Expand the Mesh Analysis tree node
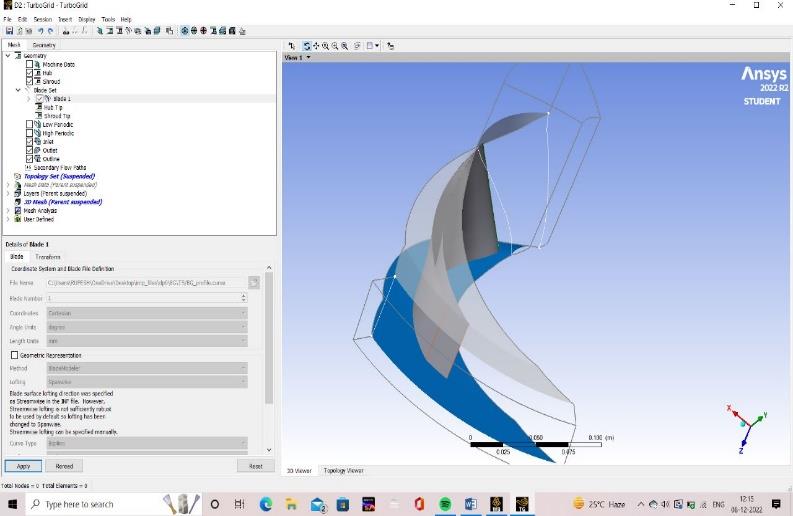Image resolution: width=793 pixels, height=516 pixels. [8, 210]
